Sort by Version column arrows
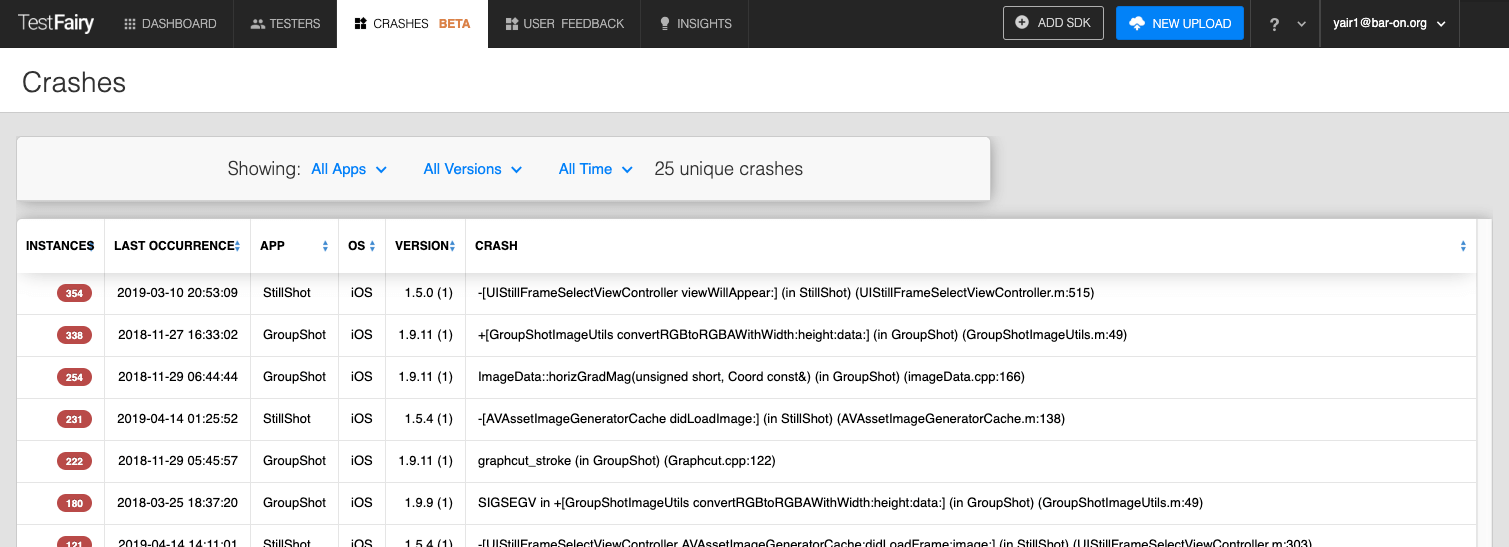Screen dimensions: 1509x547 pyautogui.click(x=452, y=246)
